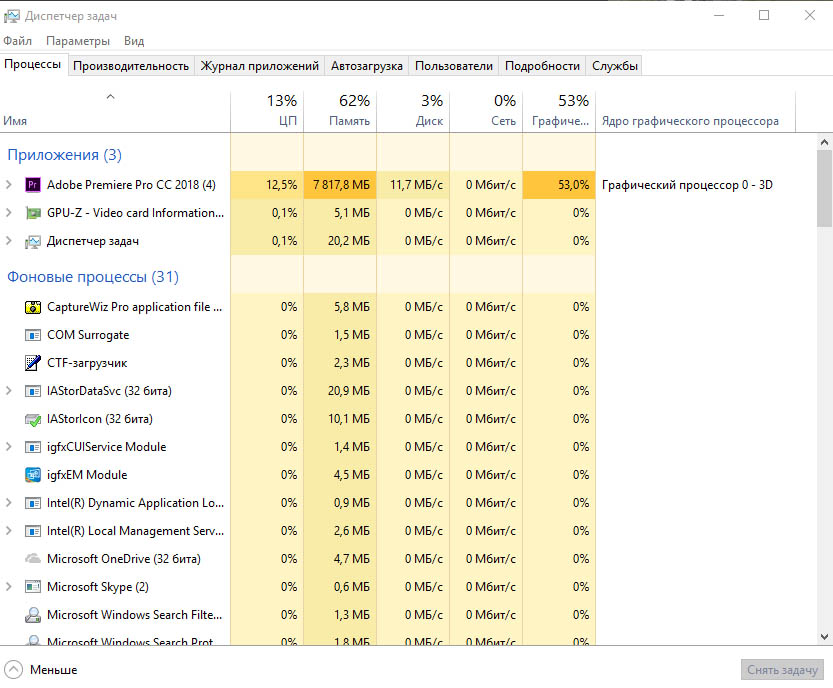833x688 pixels.
Task: Switch to the Подробности tab
Action: point(542,66)
